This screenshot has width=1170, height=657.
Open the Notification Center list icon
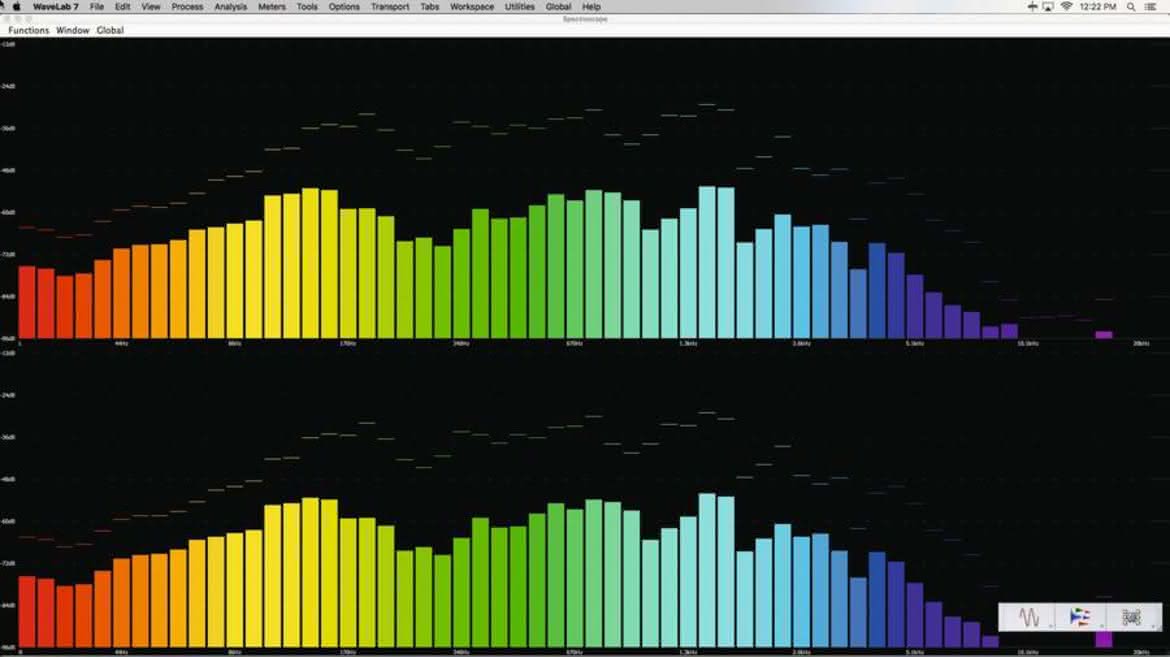(1151, 7)
